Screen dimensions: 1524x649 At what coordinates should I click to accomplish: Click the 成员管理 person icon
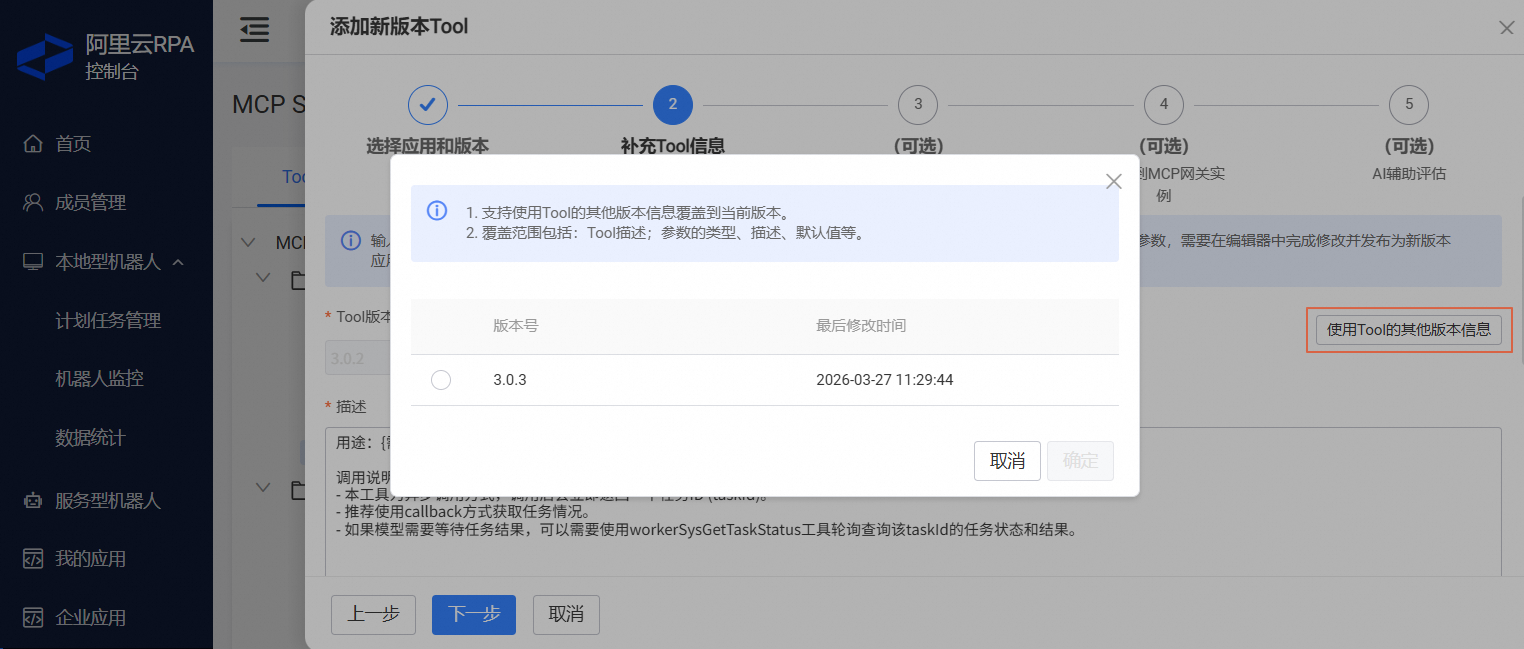click(33, 203)
